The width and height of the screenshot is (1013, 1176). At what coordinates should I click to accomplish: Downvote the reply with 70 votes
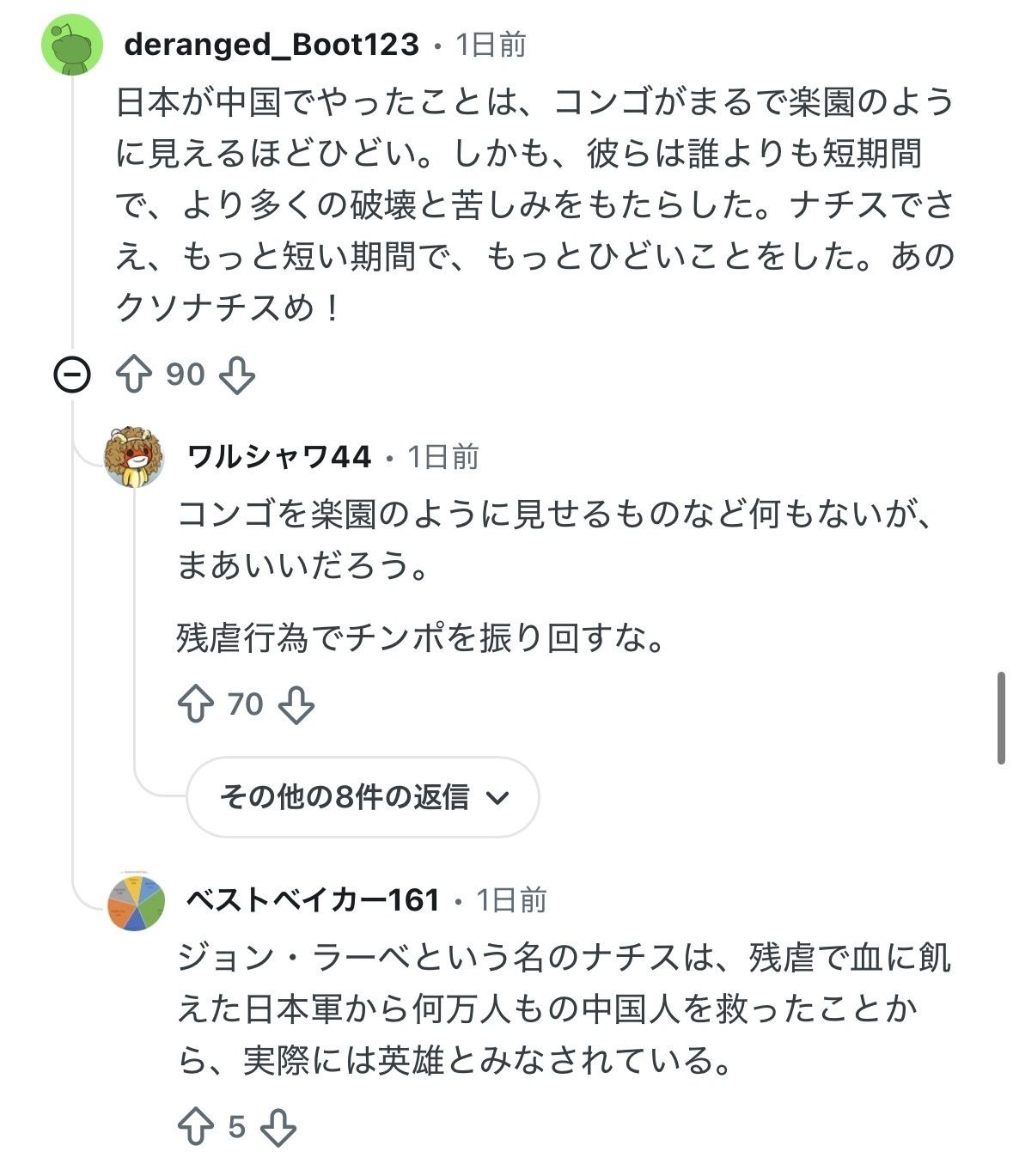pos(297,704)
